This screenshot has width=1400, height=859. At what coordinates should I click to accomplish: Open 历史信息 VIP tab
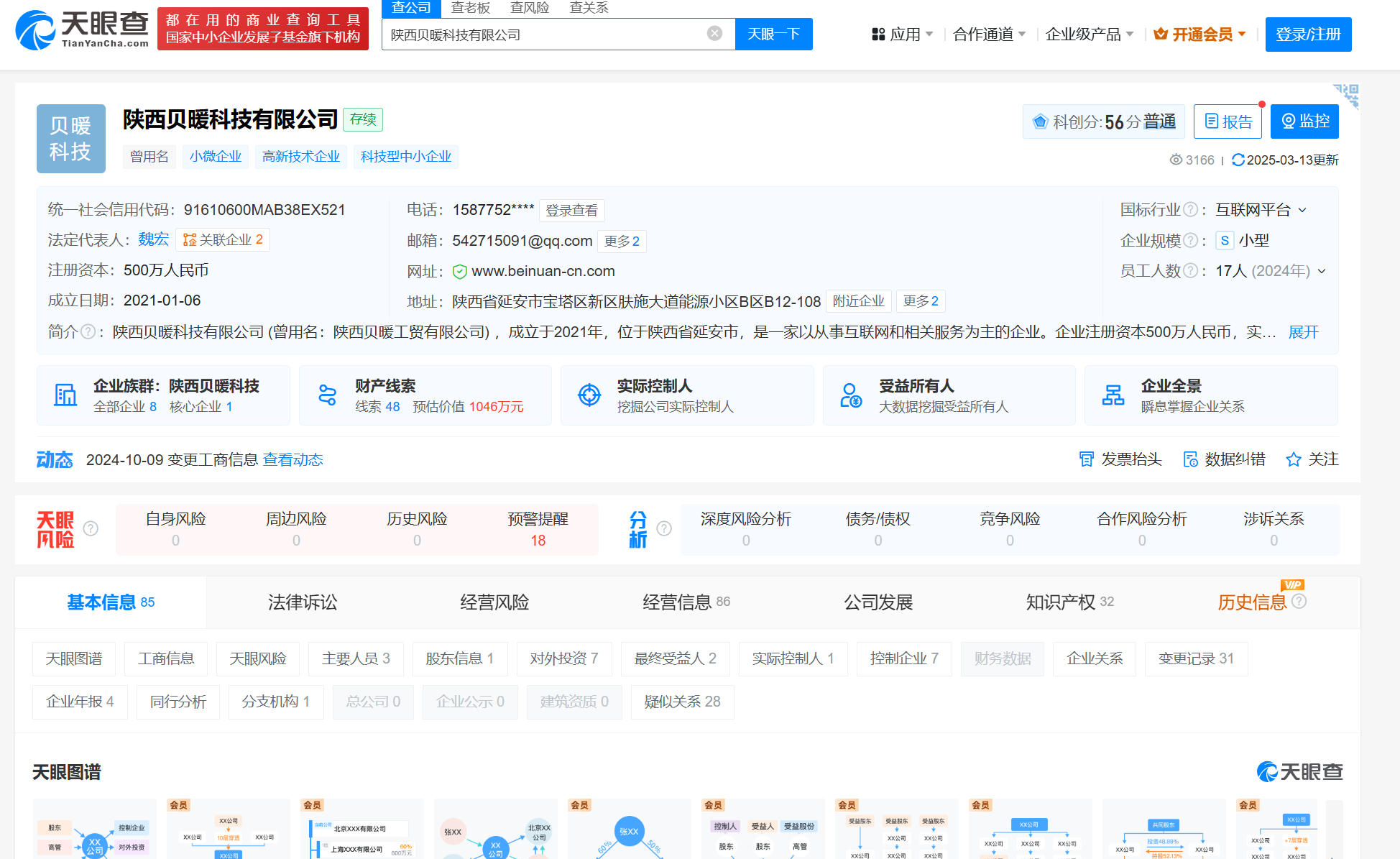pyautogui.click(x=1252, y=602)
